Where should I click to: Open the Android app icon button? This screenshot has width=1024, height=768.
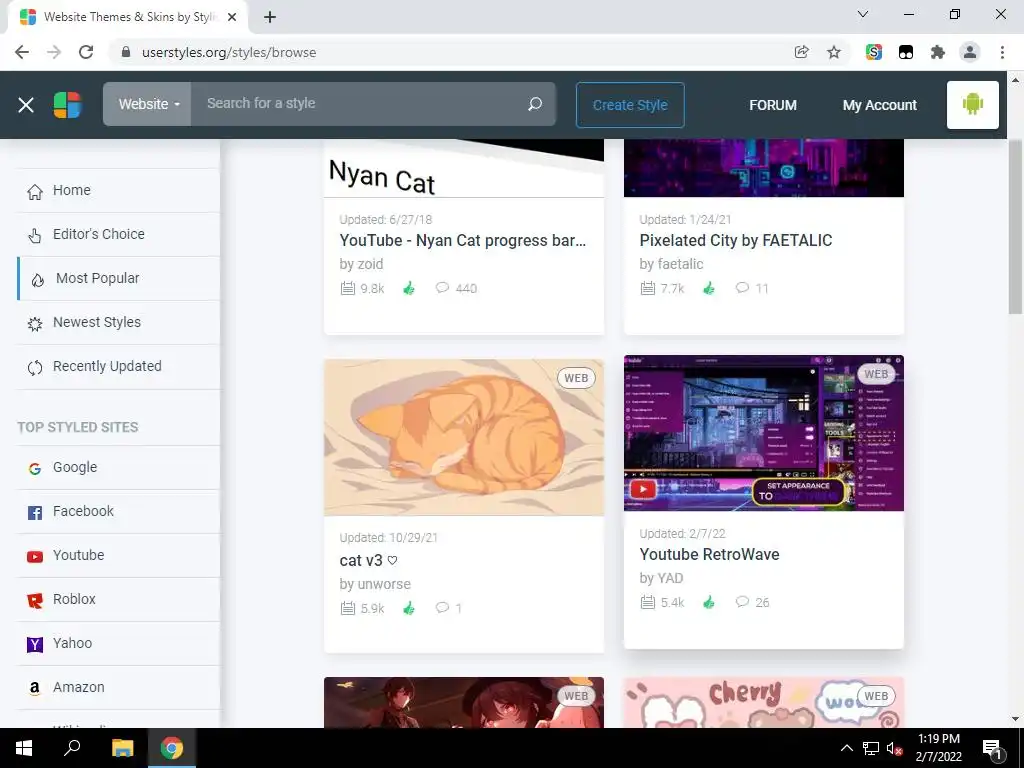click(972, 104)
